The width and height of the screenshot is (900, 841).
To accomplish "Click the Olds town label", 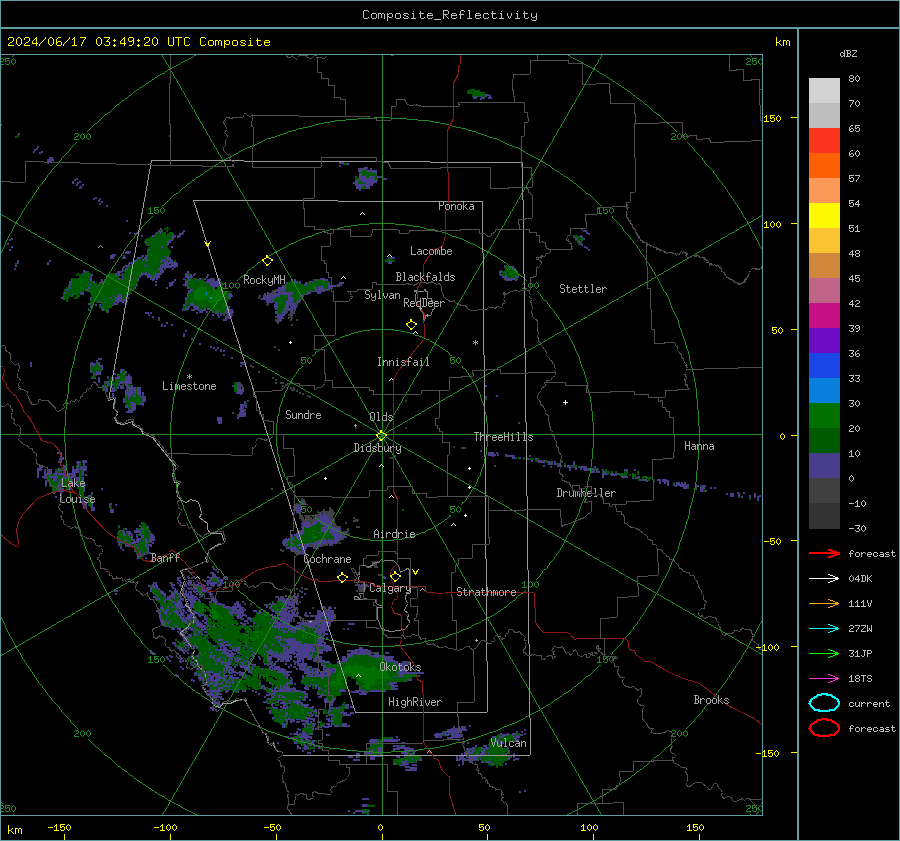I will click(x=381, y=417).
